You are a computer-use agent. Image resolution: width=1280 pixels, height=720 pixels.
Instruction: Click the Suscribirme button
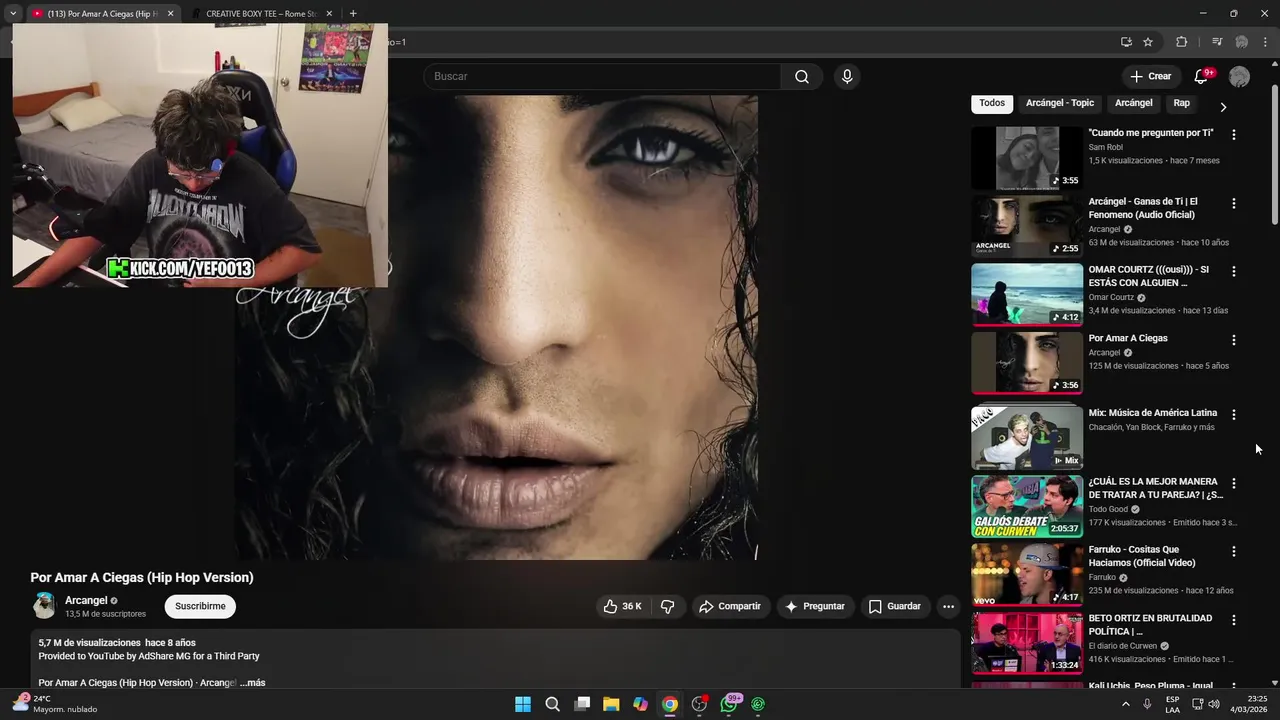200,606
